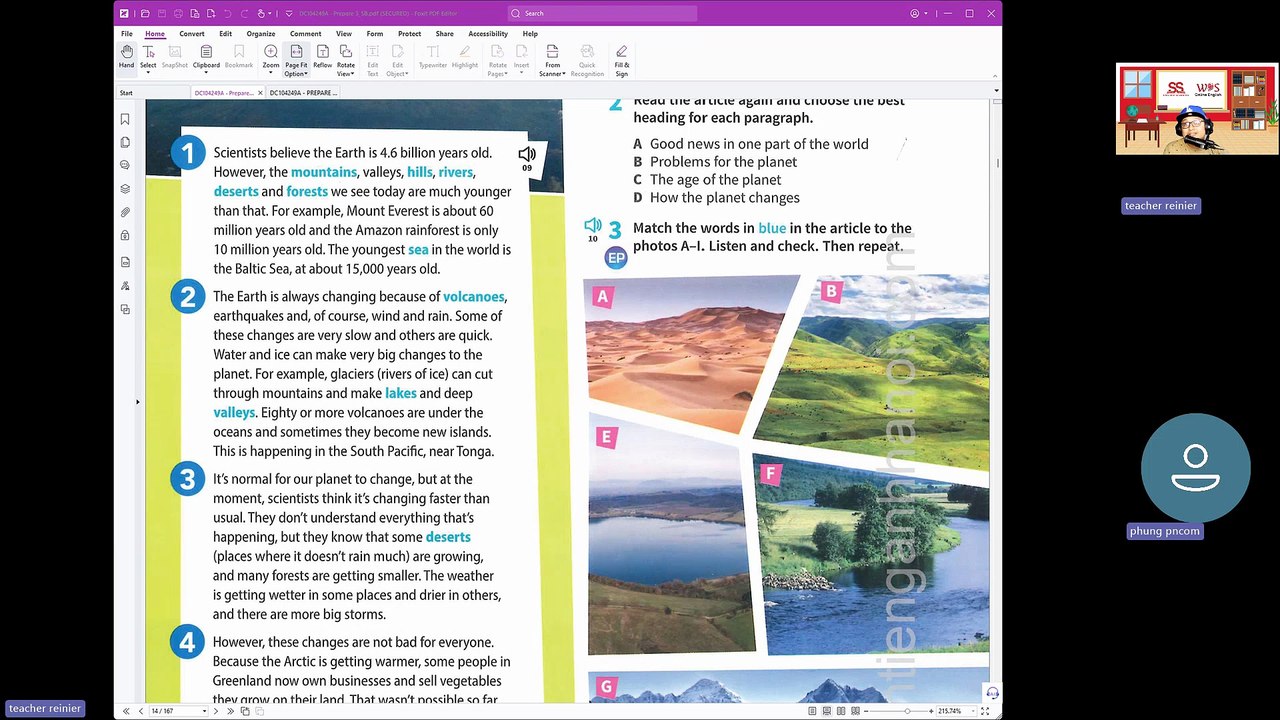Click Rotate View button
This screenshot has width=1280, height=720.
[x=346, y=60]
